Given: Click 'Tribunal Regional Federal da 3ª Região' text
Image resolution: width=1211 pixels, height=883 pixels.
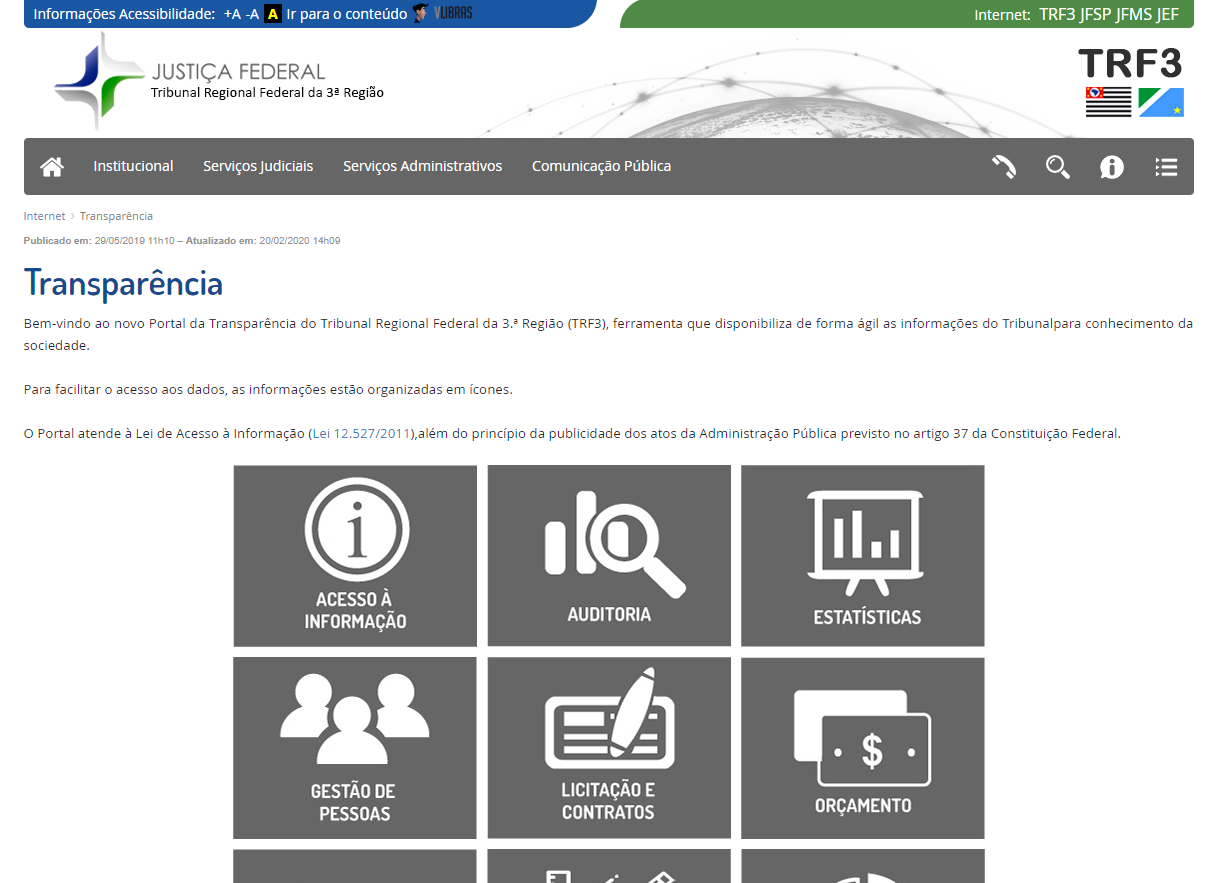Looking at the screenshot, I should click(267, 93).
